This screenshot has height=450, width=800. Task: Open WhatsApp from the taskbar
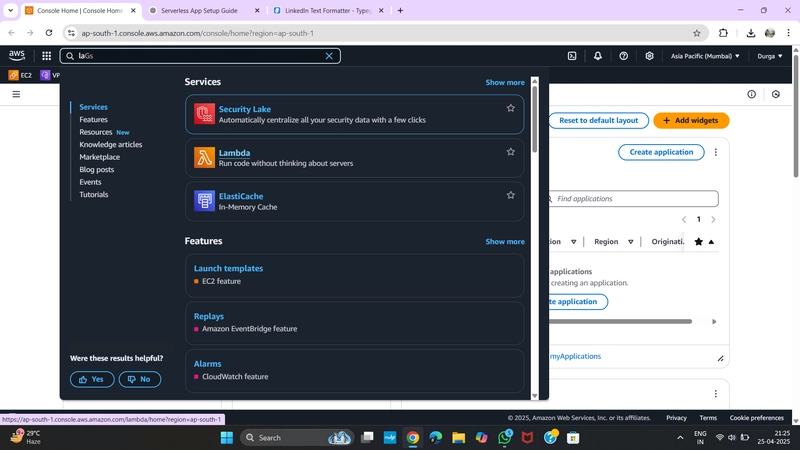click(505, 438)
